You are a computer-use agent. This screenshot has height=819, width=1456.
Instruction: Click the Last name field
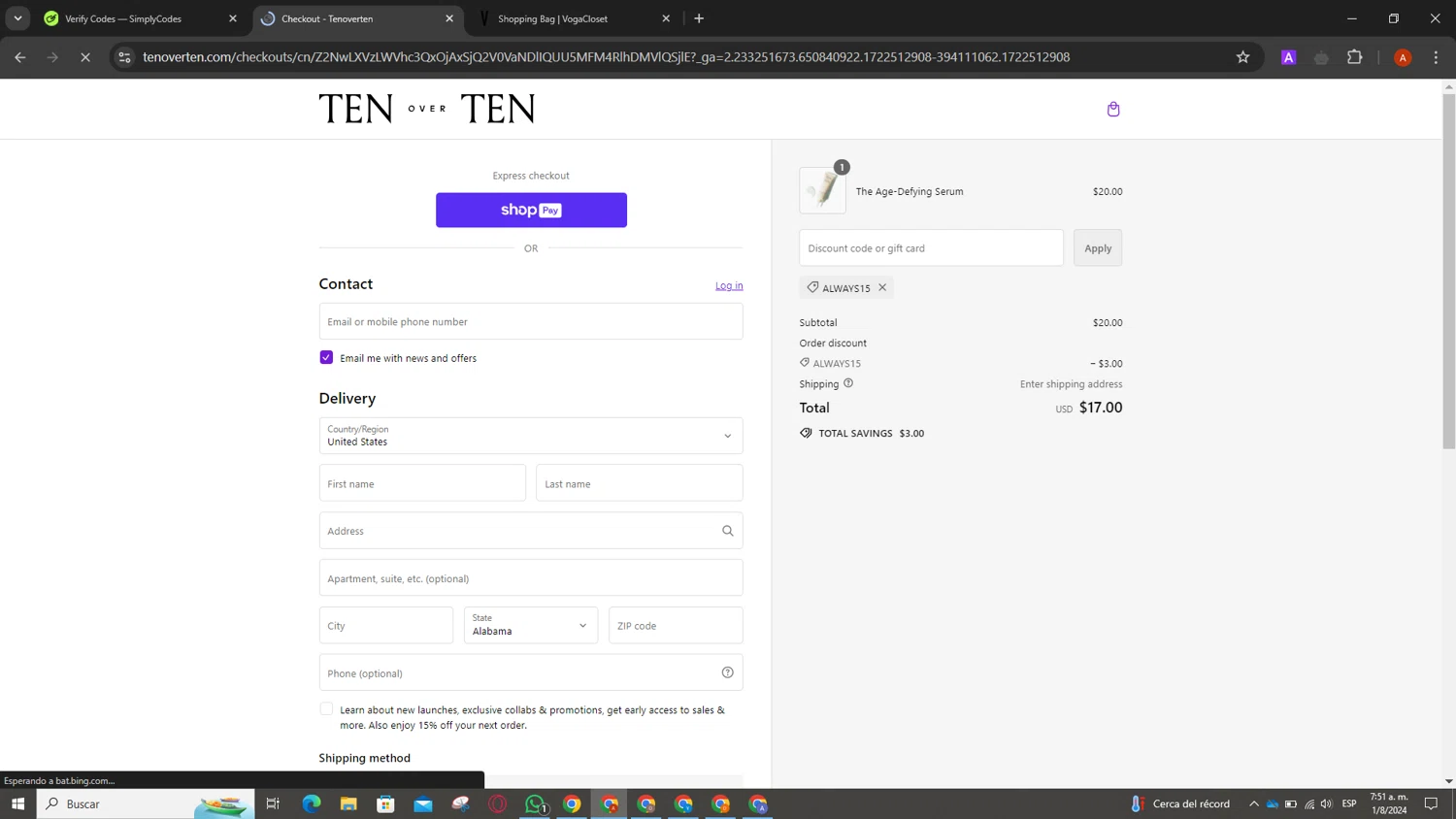[x=640, y=483]
